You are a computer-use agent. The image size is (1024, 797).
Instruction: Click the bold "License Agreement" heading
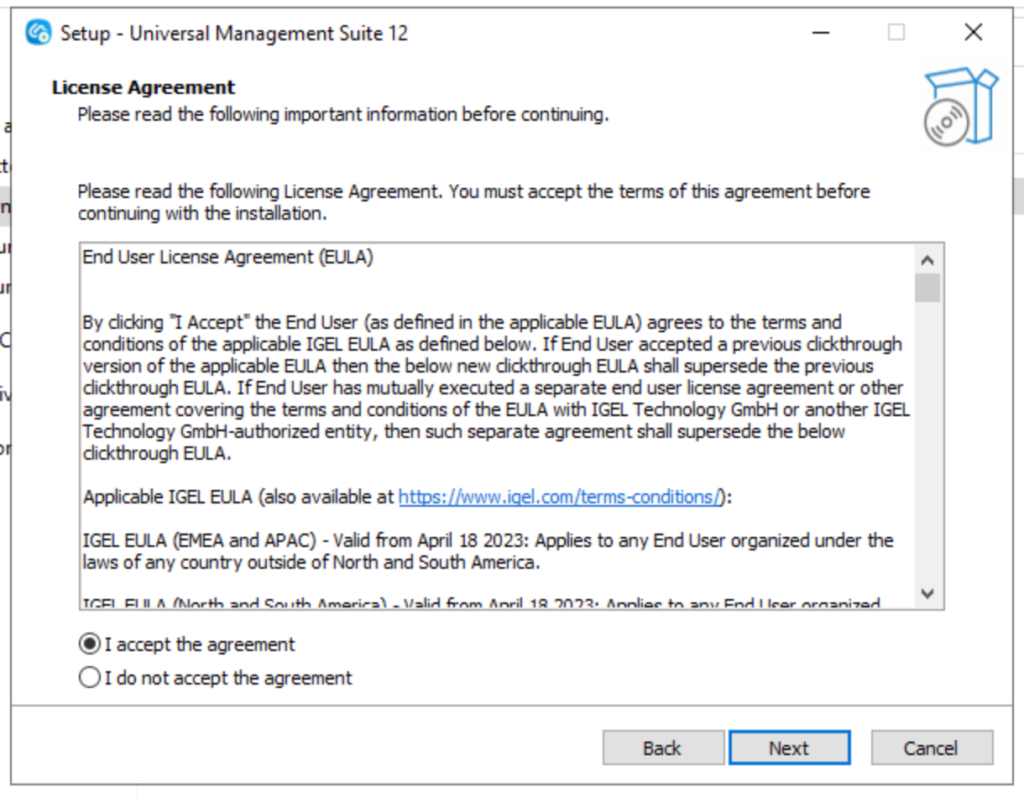(144, 88)
